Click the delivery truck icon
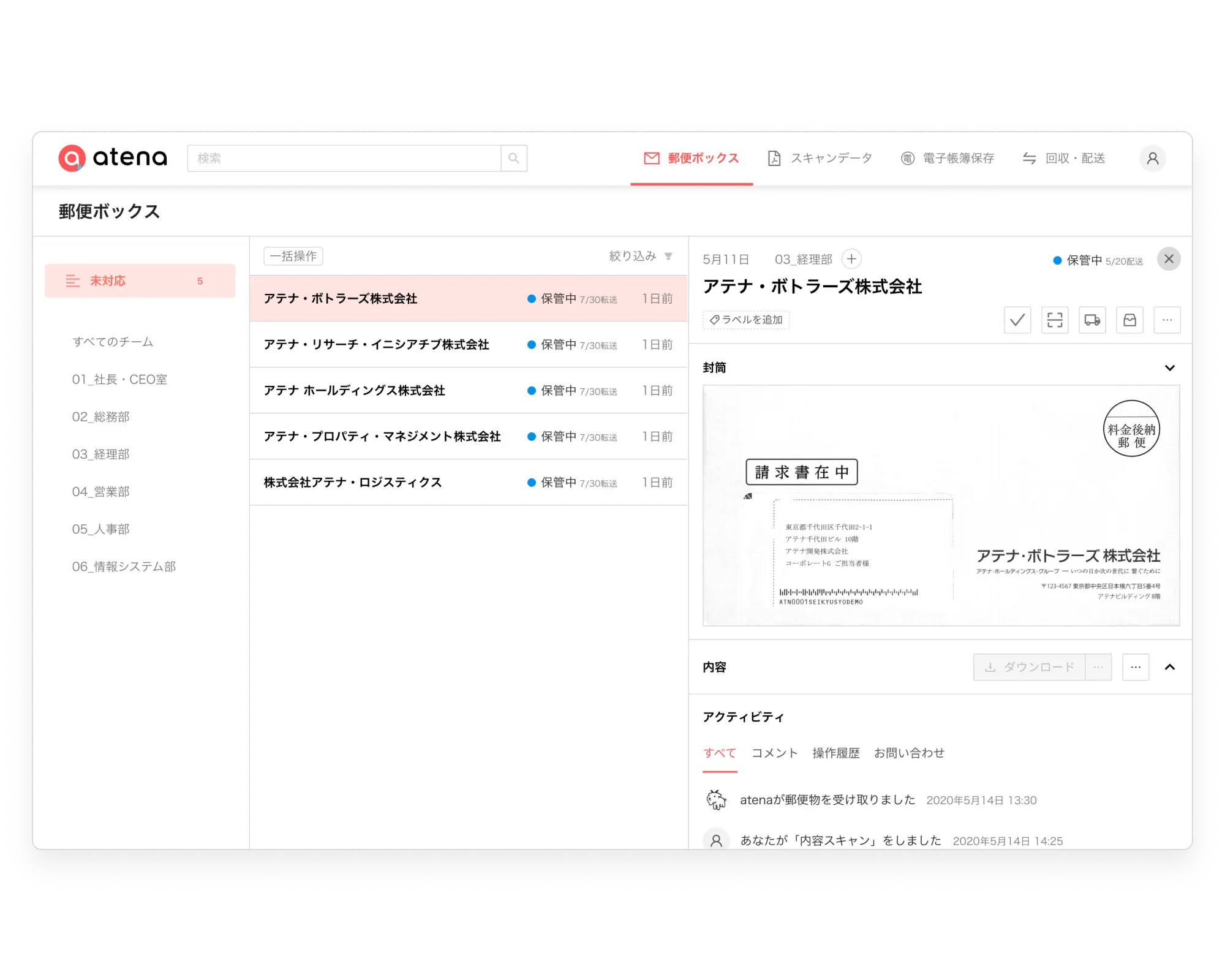Image resolution: width=1225 pixels, height=980 pixels. [1092, 320]
